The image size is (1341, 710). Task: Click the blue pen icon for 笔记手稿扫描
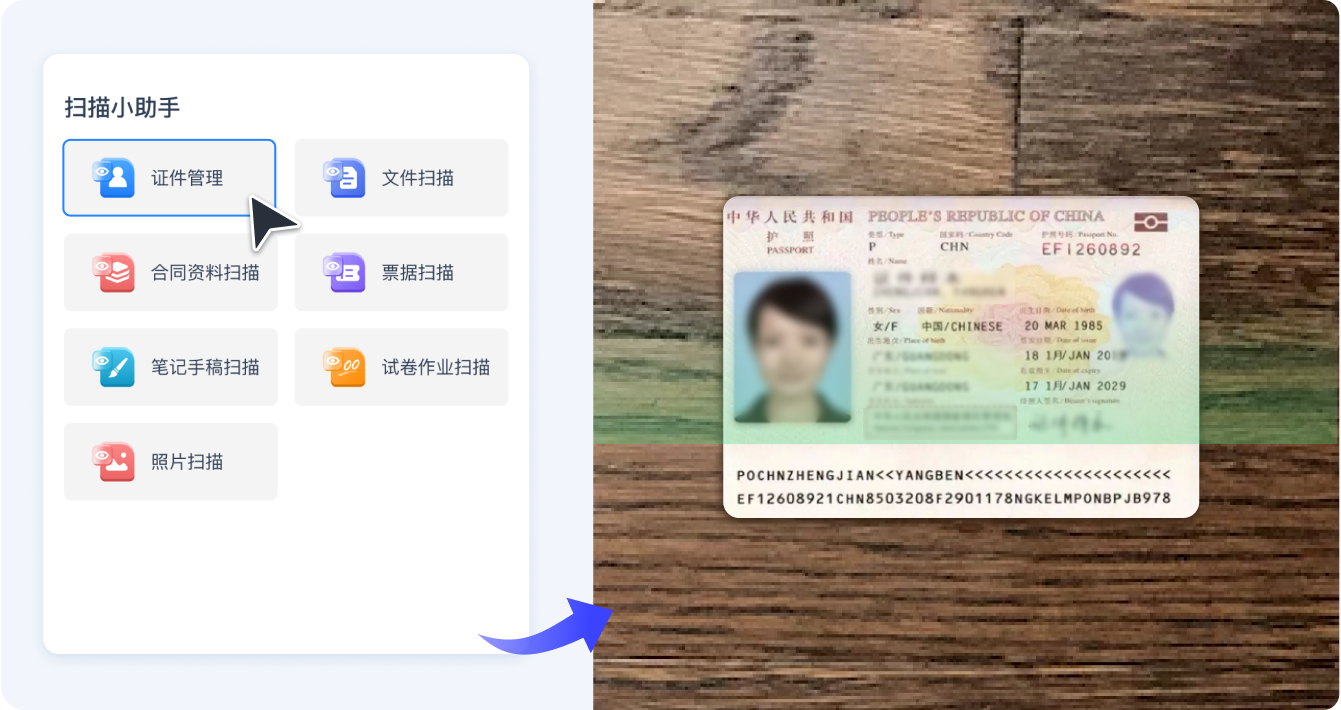click(x=113, y=367)
